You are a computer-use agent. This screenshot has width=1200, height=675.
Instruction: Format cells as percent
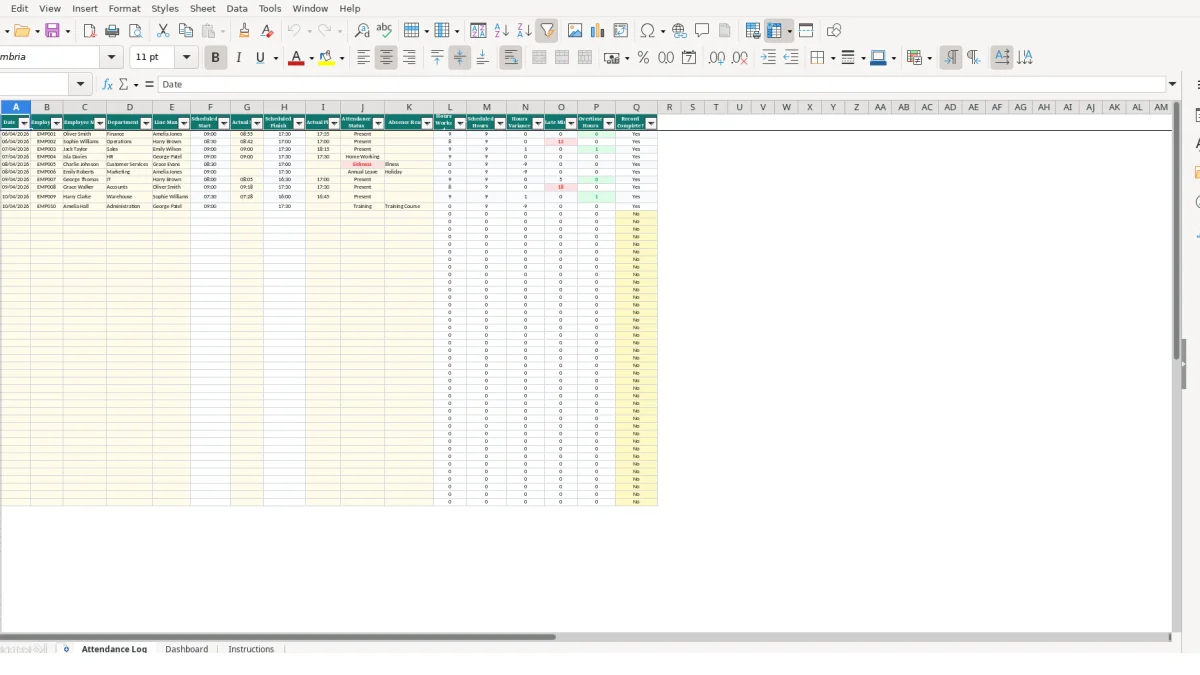click(643, 58)
